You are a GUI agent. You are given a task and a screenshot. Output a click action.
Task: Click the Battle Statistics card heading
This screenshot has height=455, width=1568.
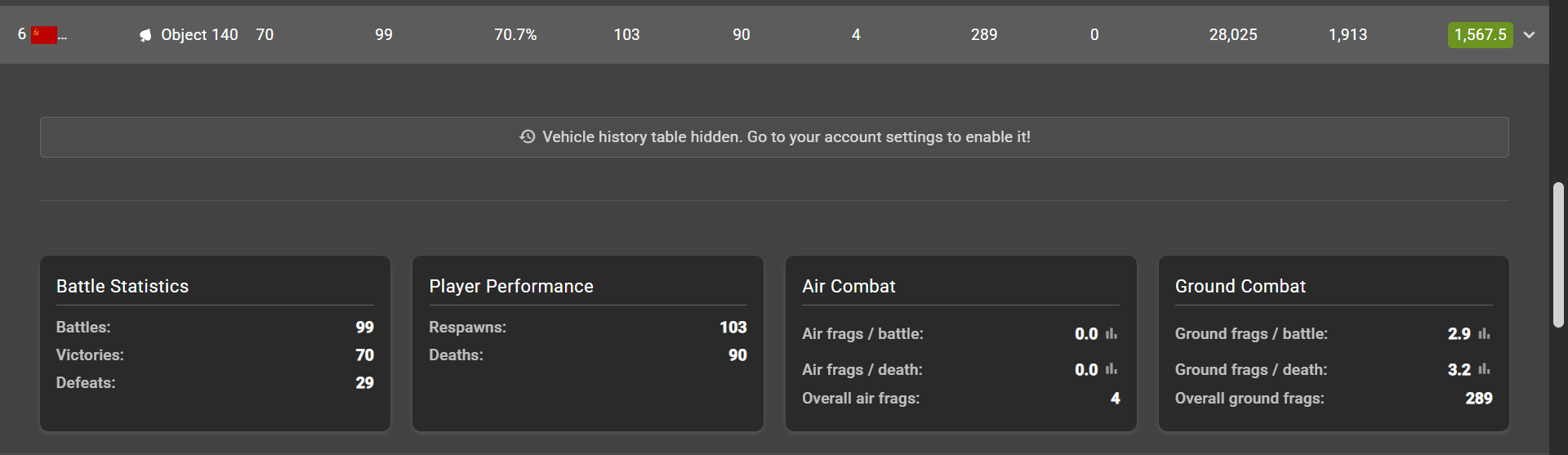[x=122, y=286]
